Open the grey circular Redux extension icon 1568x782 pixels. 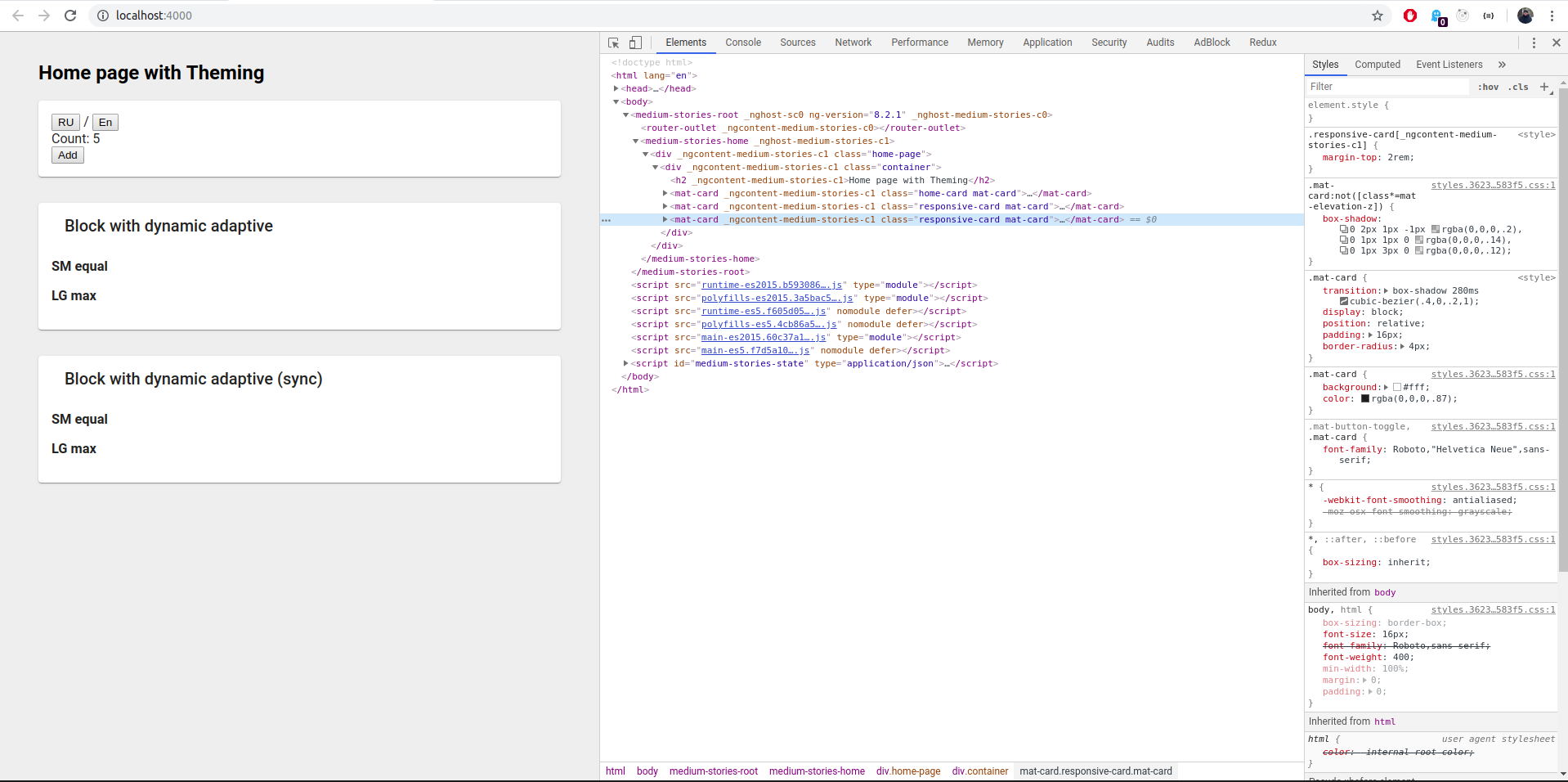[x=1463, y=16]
